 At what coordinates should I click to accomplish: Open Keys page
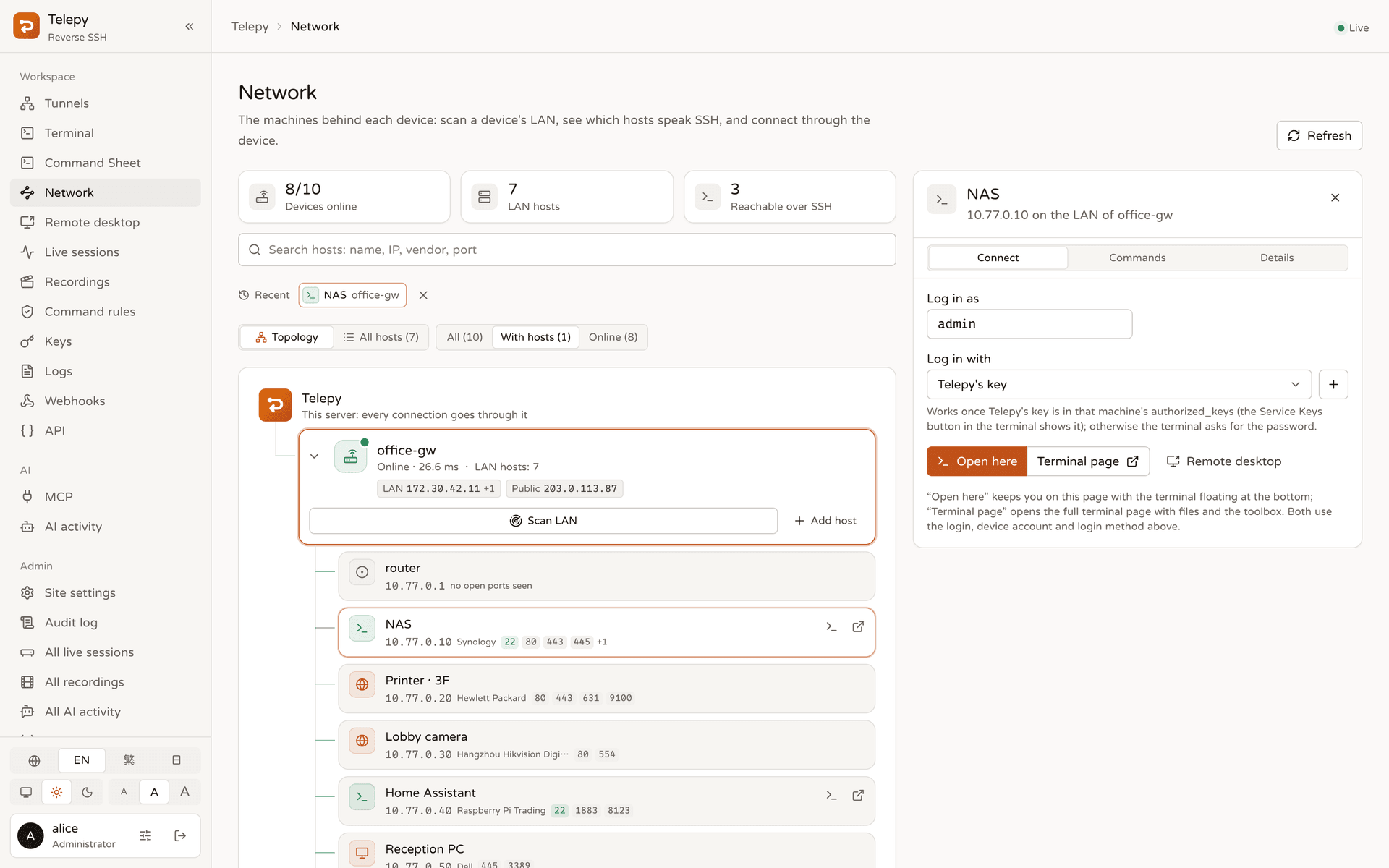tap(106, 341)
